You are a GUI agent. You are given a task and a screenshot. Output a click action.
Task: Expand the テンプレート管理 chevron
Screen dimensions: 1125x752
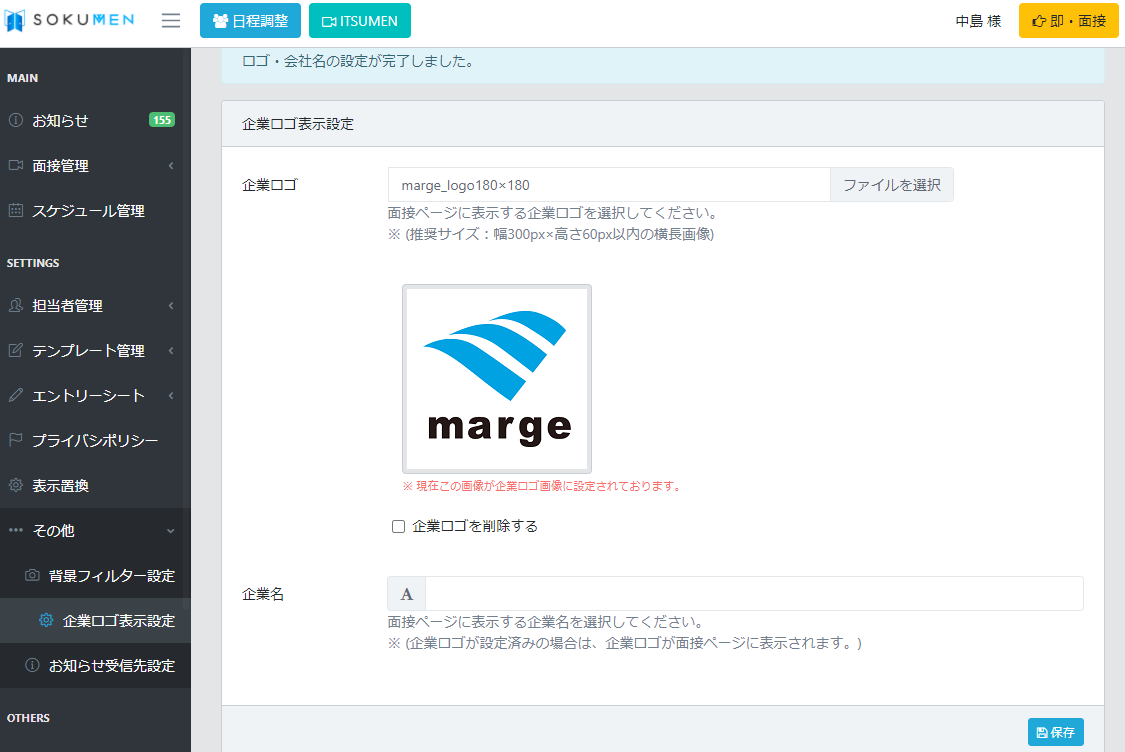click(171, 351)
